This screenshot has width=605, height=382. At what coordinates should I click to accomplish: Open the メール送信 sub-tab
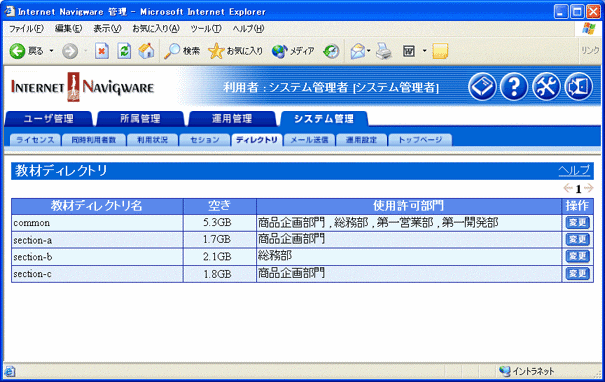pos(309,140)
